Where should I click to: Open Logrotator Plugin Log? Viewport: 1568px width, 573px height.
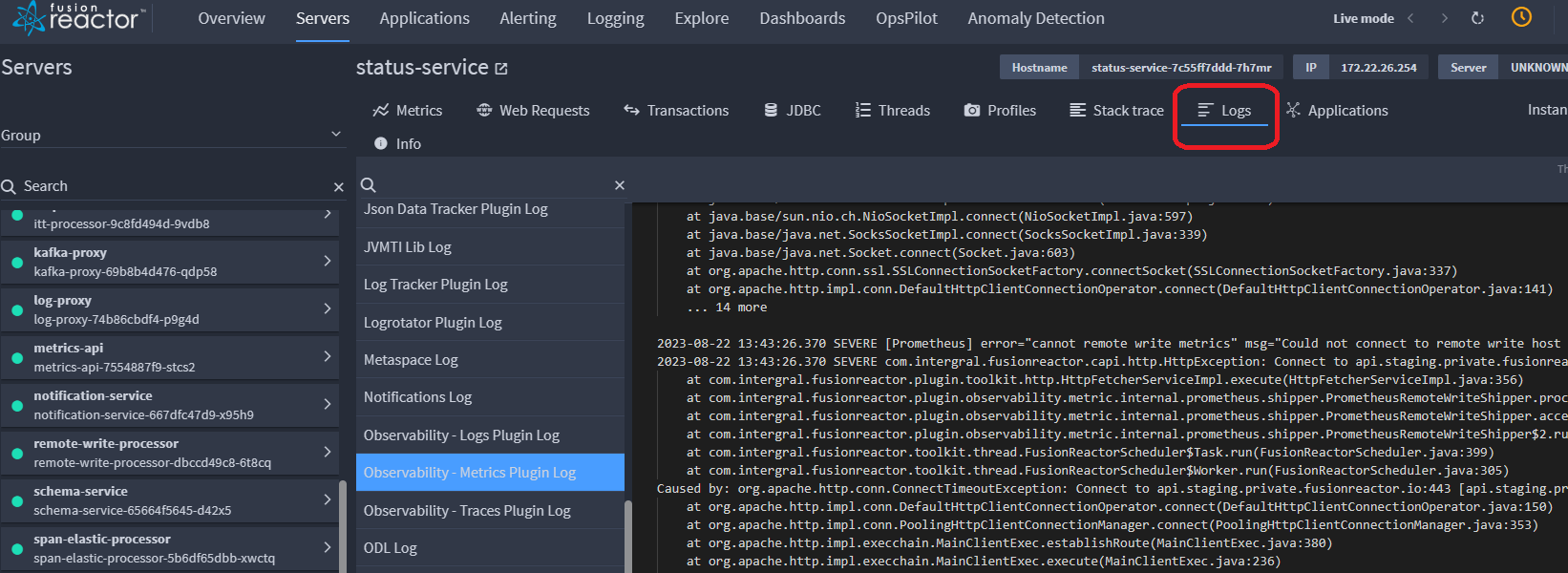point(490,322)
